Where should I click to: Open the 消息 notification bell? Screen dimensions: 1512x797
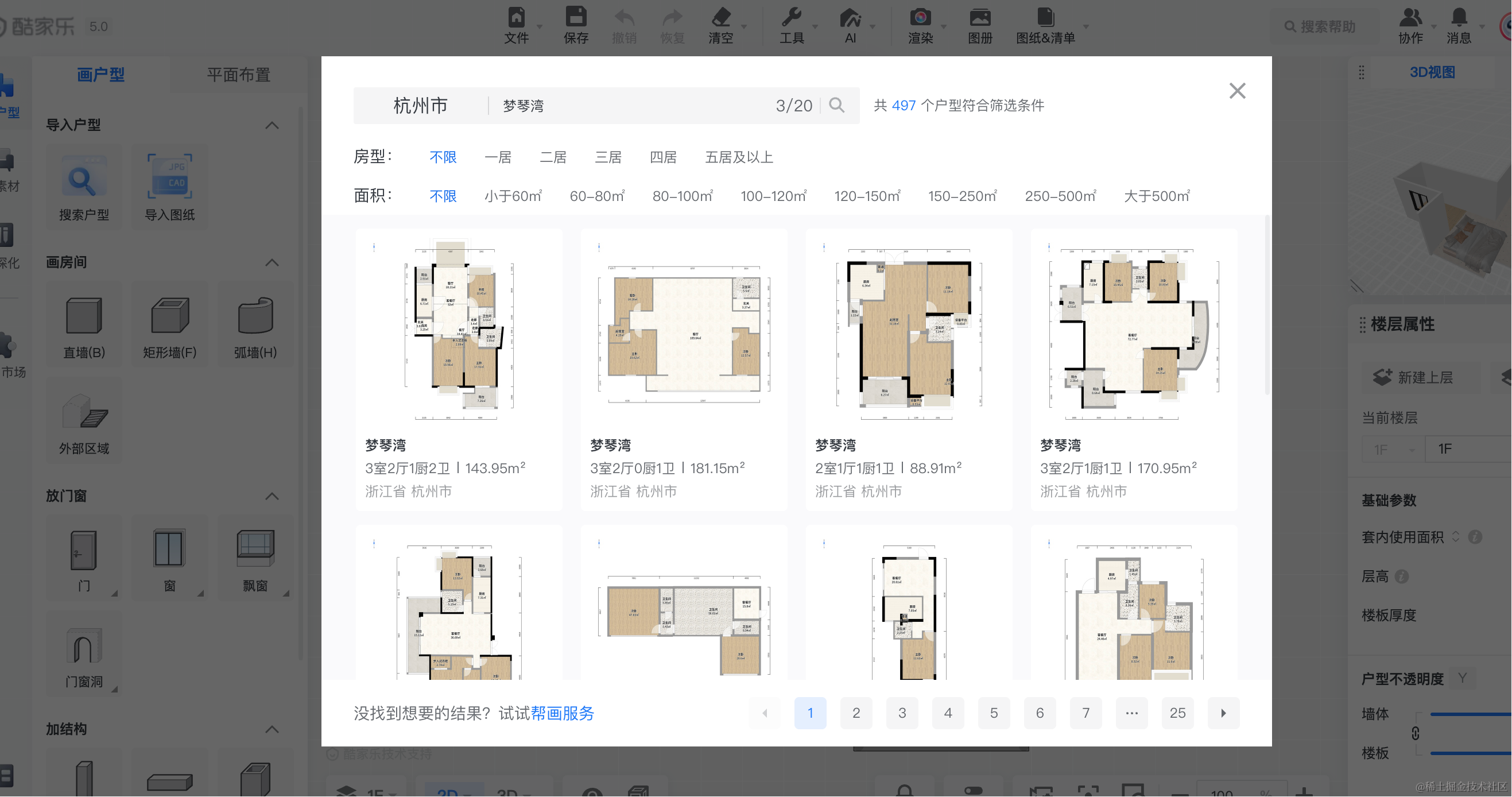(1459, 18)
